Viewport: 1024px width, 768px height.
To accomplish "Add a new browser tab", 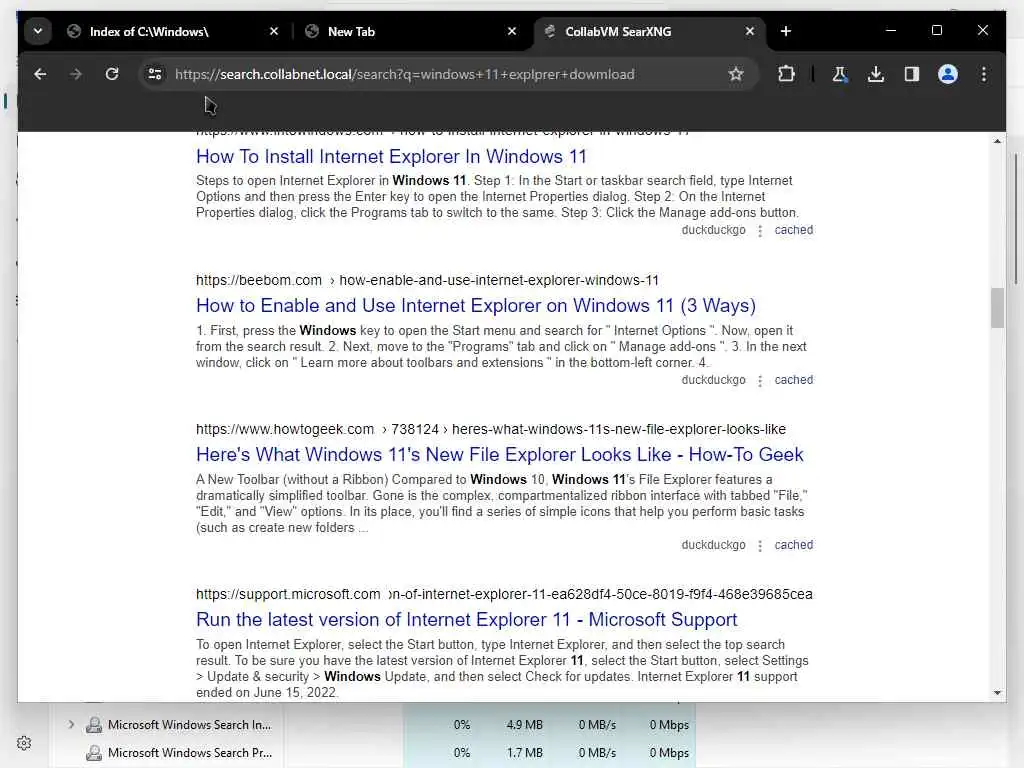I will [x=786, y=31].
